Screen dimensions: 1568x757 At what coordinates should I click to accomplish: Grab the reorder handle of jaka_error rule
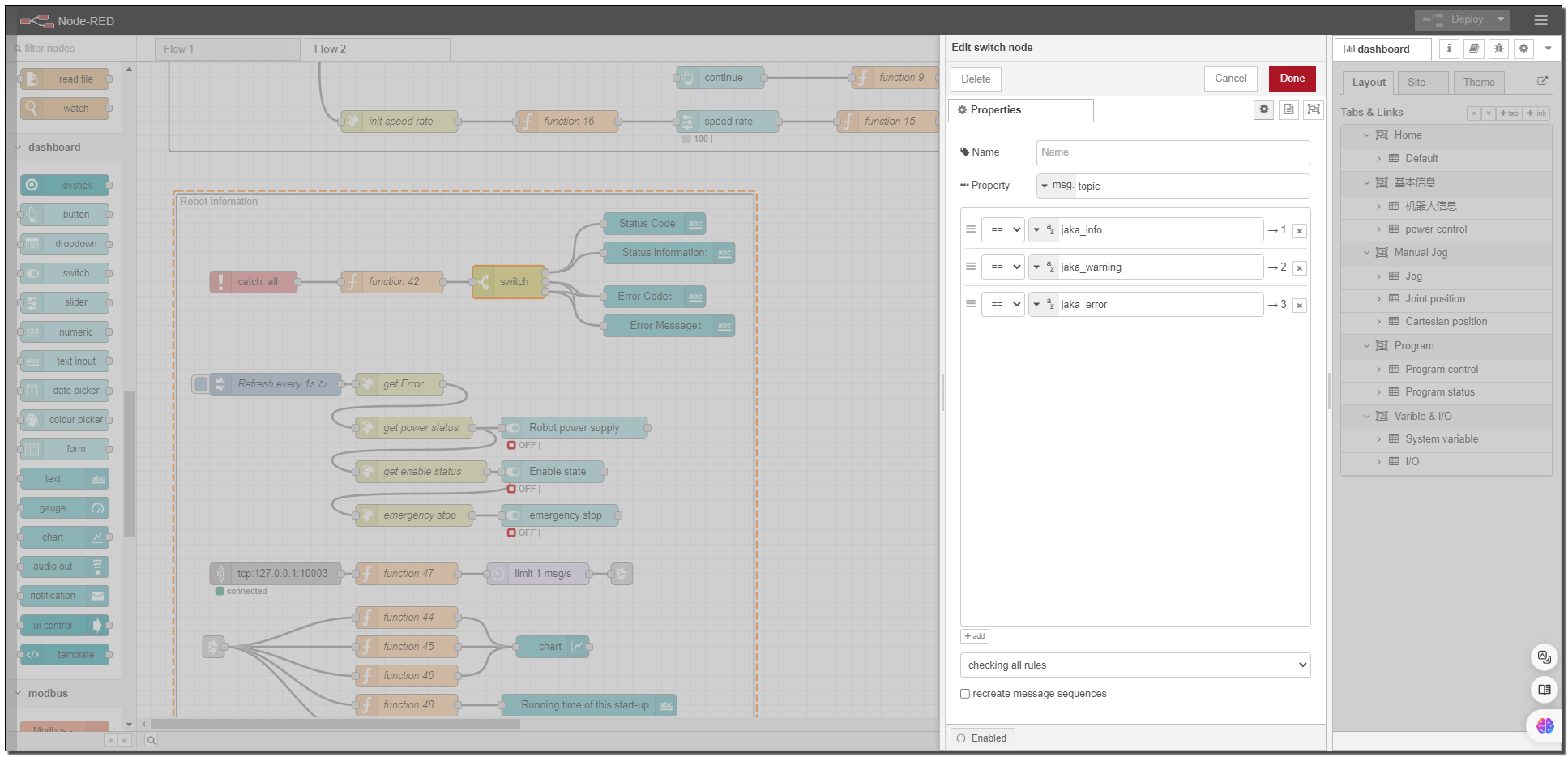tap(971, 304)
